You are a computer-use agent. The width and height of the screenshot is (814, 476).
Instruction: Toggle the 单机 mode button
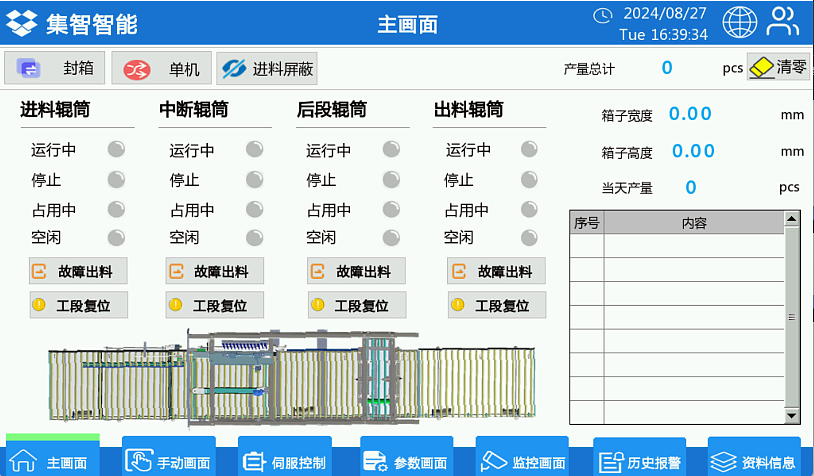click(161, 69)
